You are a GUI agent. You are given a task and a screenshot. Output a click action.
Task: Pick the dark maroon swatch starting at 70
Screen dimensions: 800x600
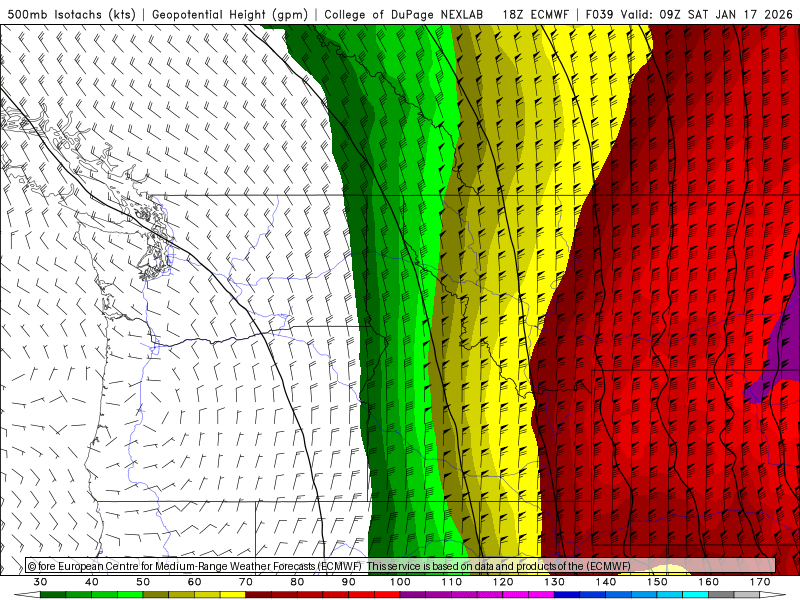(259, 595)
